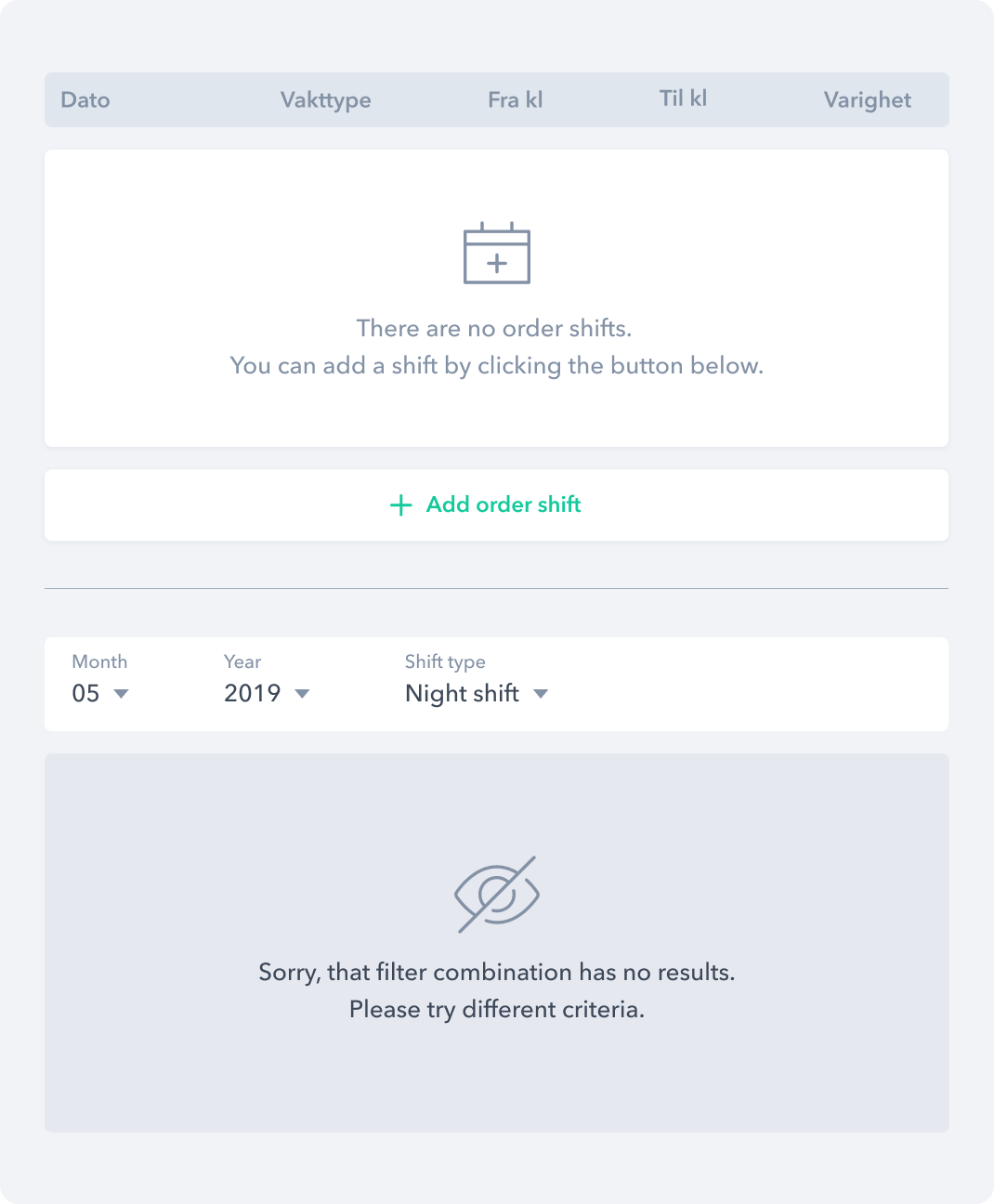Screen dimensions: 994x1204
Task: Sort by the Varighet column header
Action: pos(867,100)
